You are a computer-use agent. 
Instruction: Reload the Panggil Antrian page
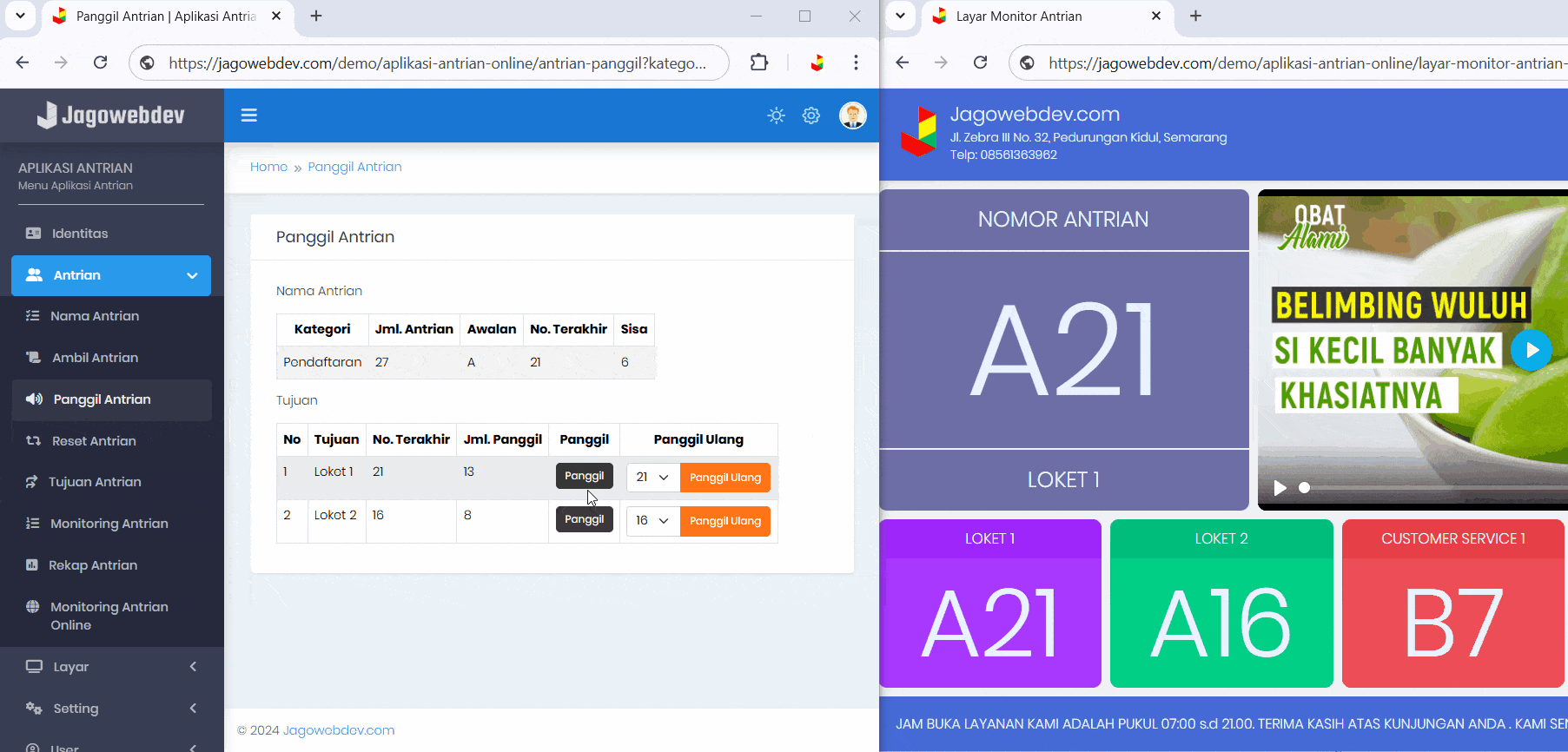tap(101, 63)
